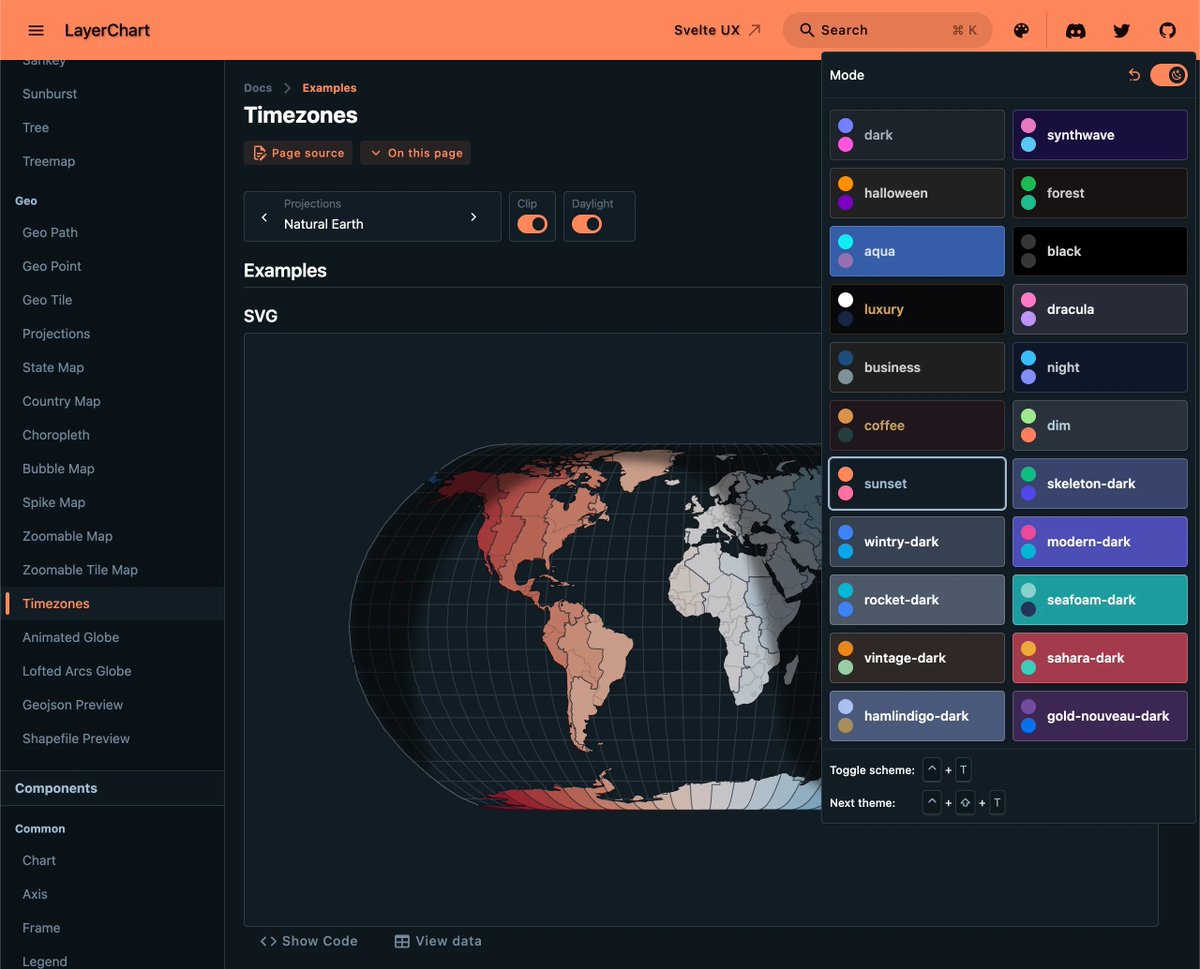Screen dimensions: 1200x969
Task: Choose the hamlindigo-dark theme
Action: pos(917,715)
